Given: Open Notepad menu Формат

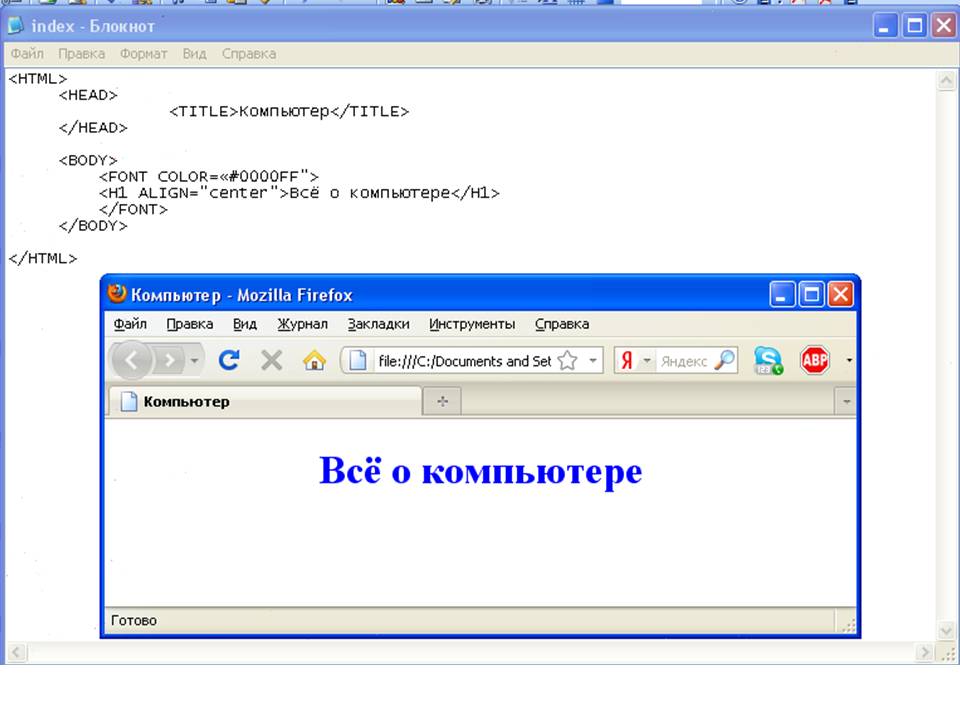Looking at the screenshot, I should [143, 54].
